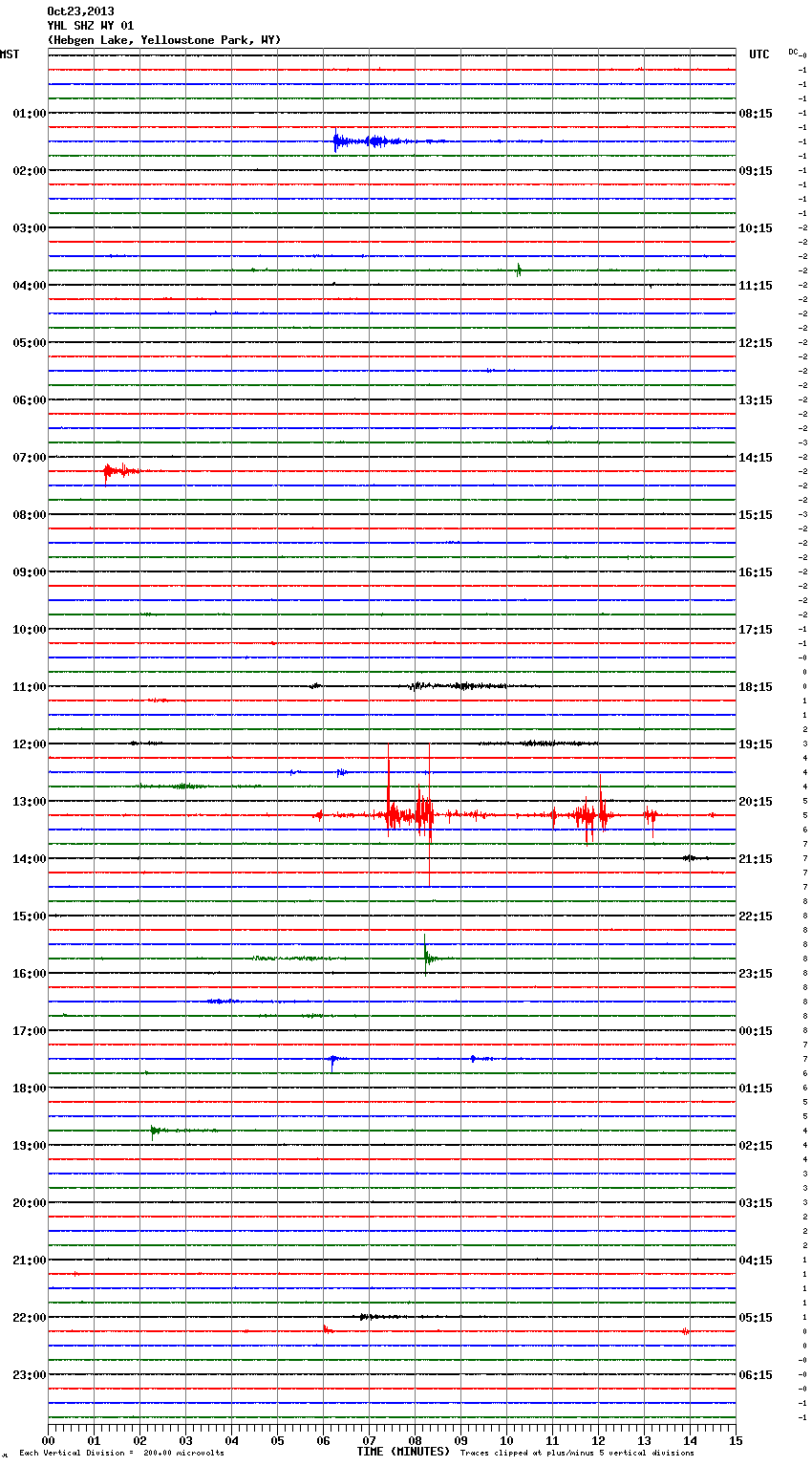The width and height of the screenshot is (812, 1466).
Task: Click the "06:15" UTC time label
Action: [x=756, y=1375]
